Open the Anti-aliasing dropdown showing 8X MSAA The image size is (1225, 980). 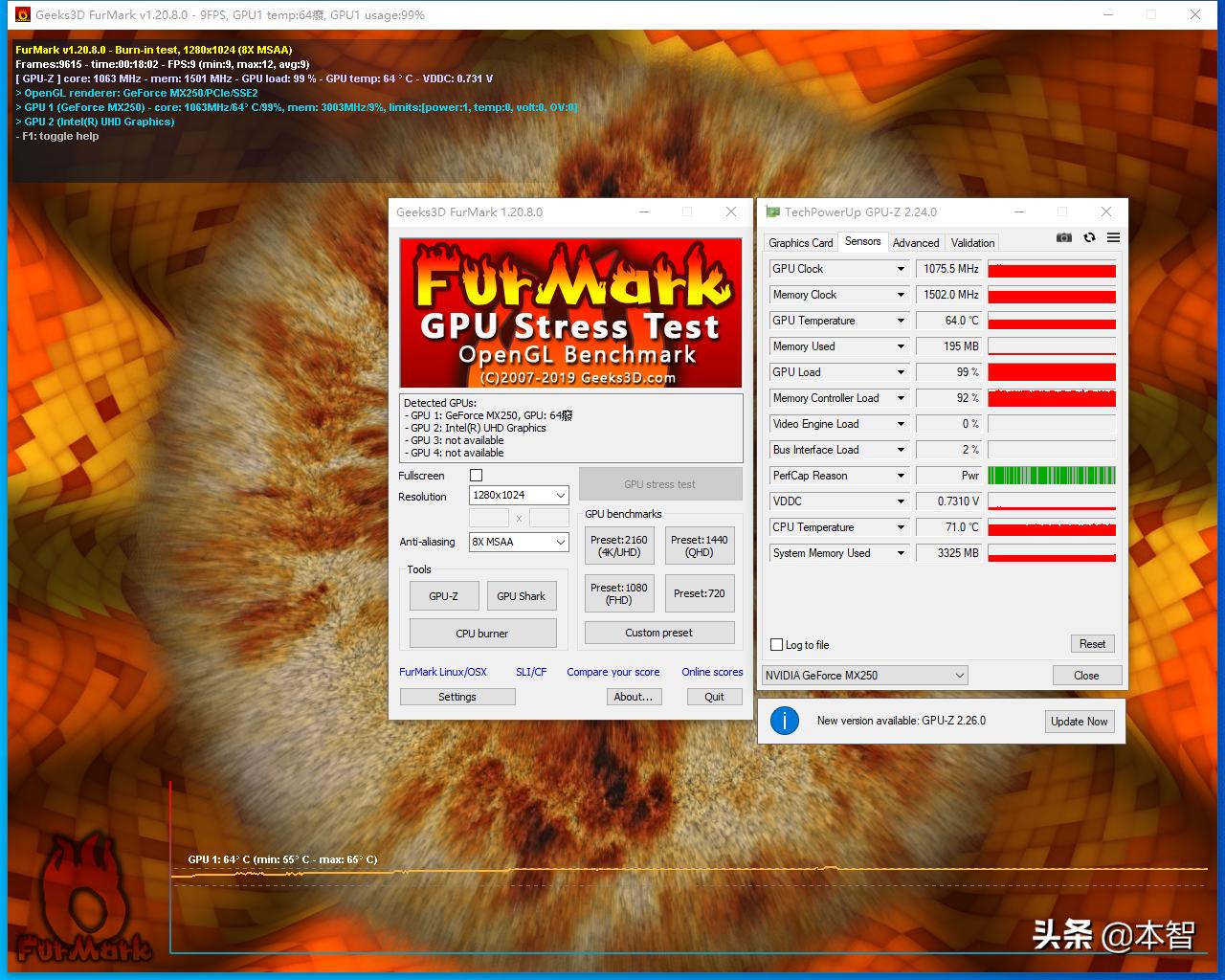[x=520, y=542]
